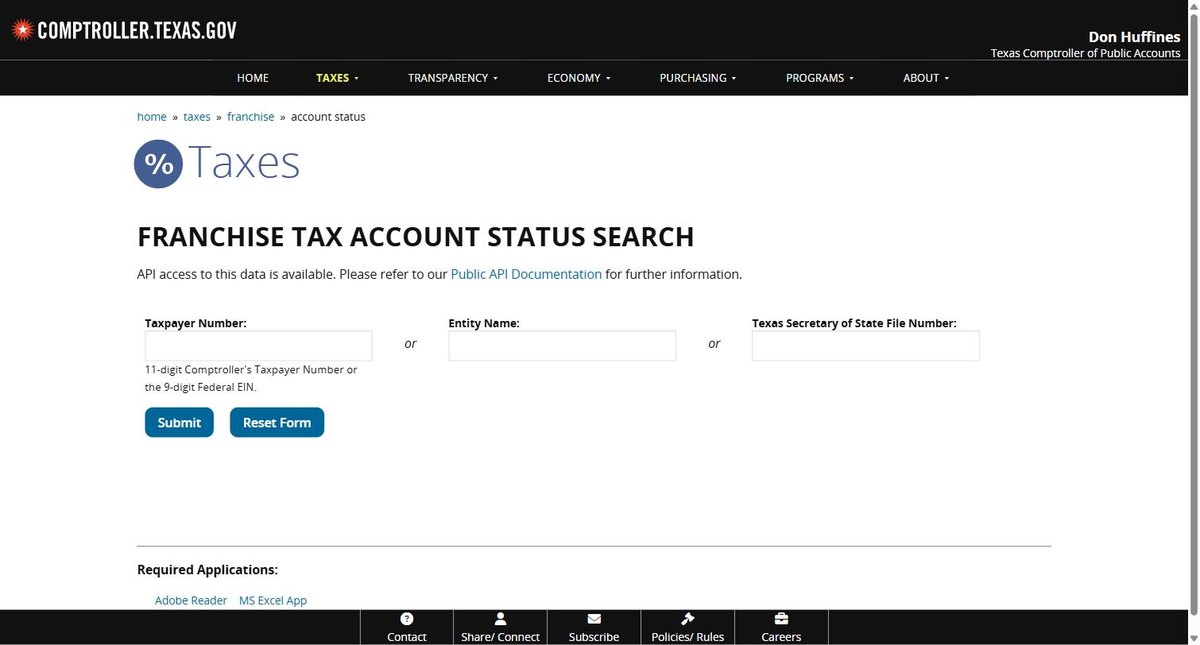Focus the Secretary of State File Number field
1200x645 pixels.
click(866, 346)
